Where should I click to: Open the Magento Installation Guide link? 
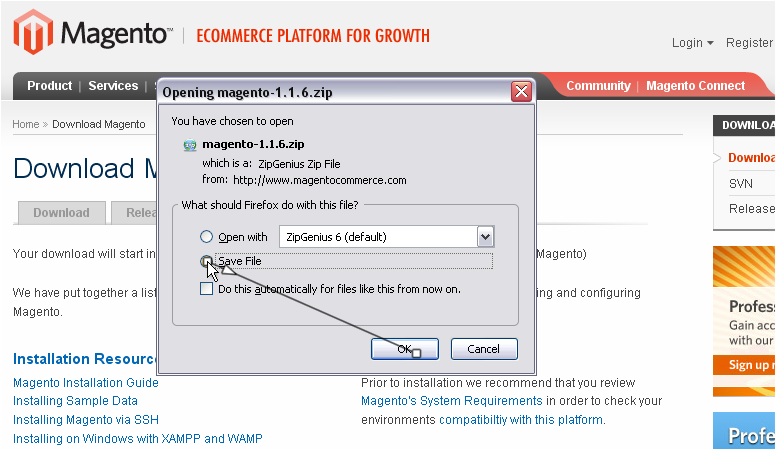85,383
